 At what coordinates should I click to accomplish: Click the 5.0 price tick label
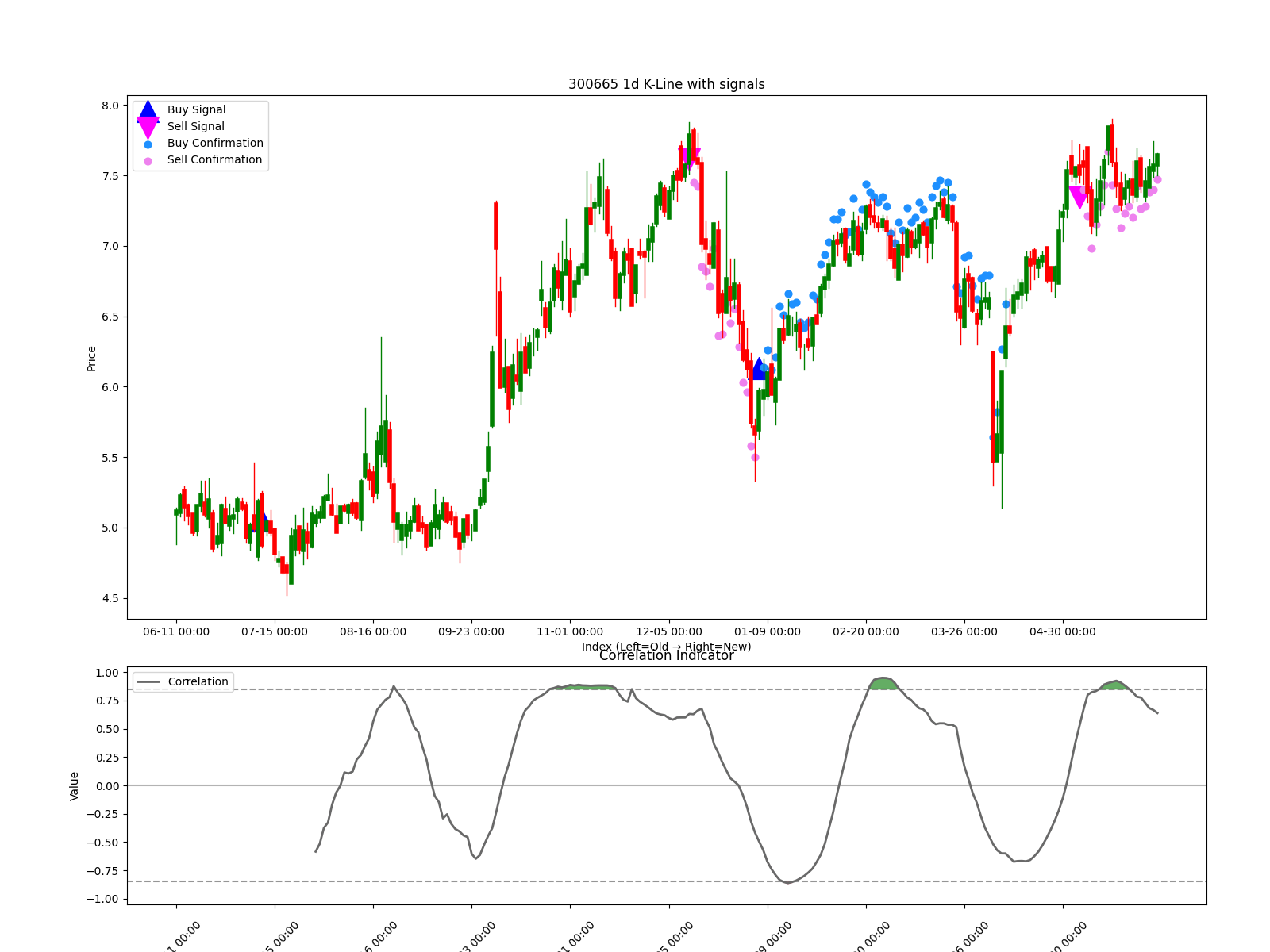click(x=110, y=528)
